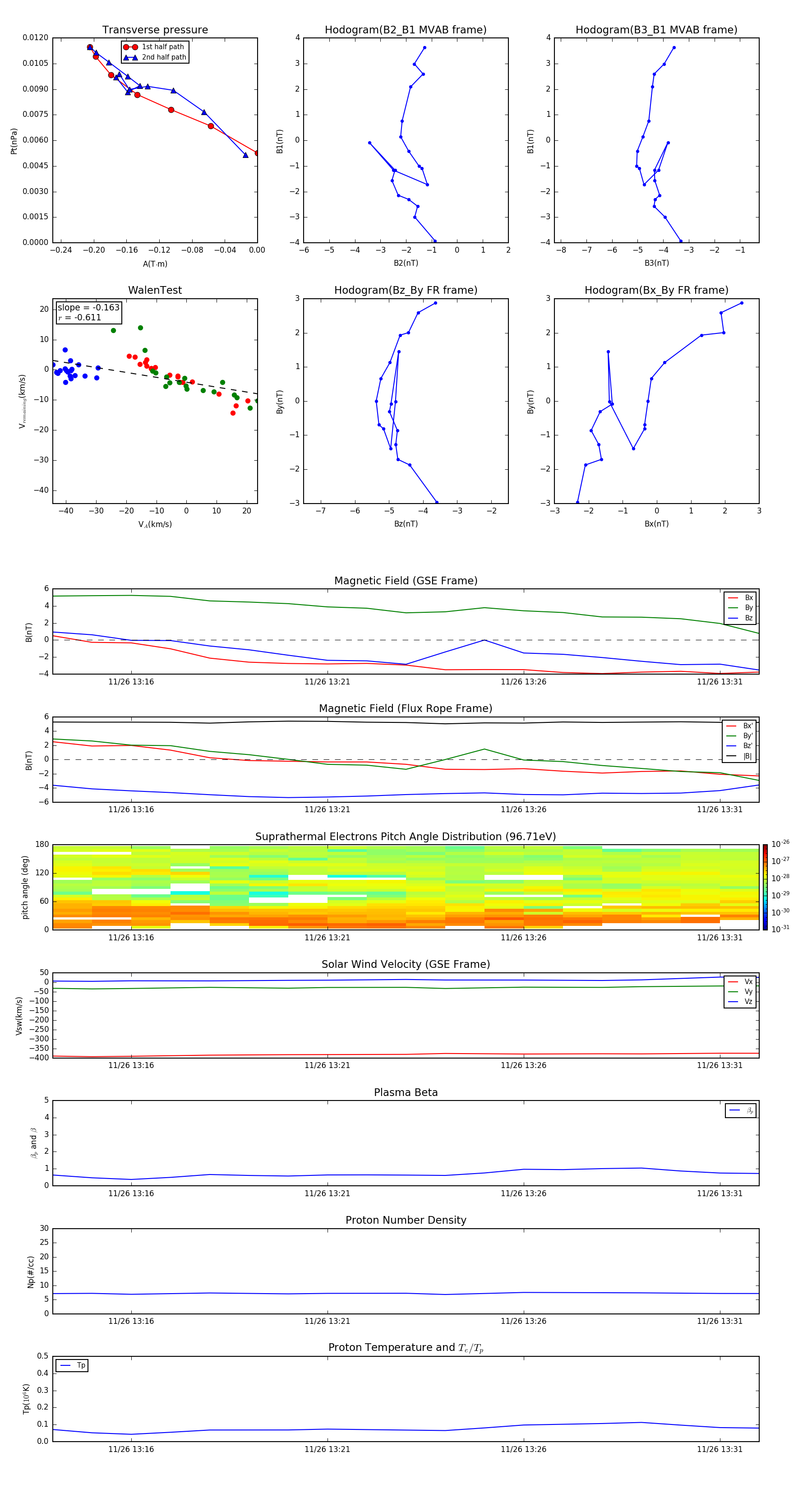Click the 'V_remaining(km/s)' y-axis label
Viewport: 812px width, 1489px height.
[x=23, y=401]
